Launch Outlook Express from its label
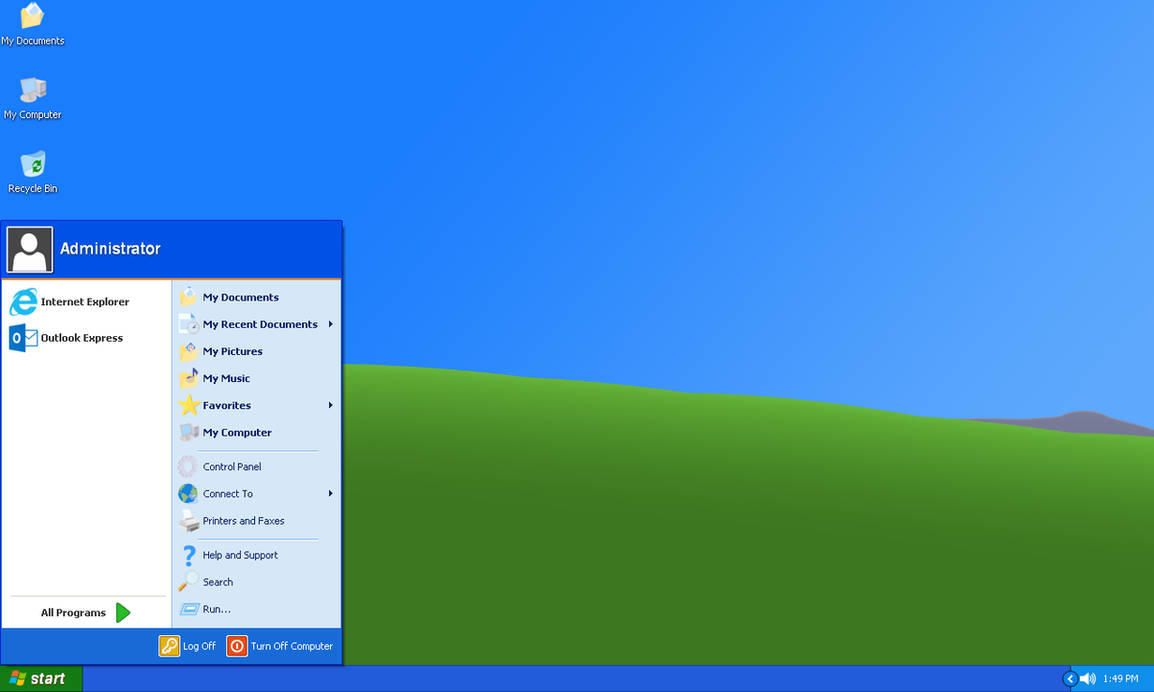1154x692 pixels. coord(82,338)
